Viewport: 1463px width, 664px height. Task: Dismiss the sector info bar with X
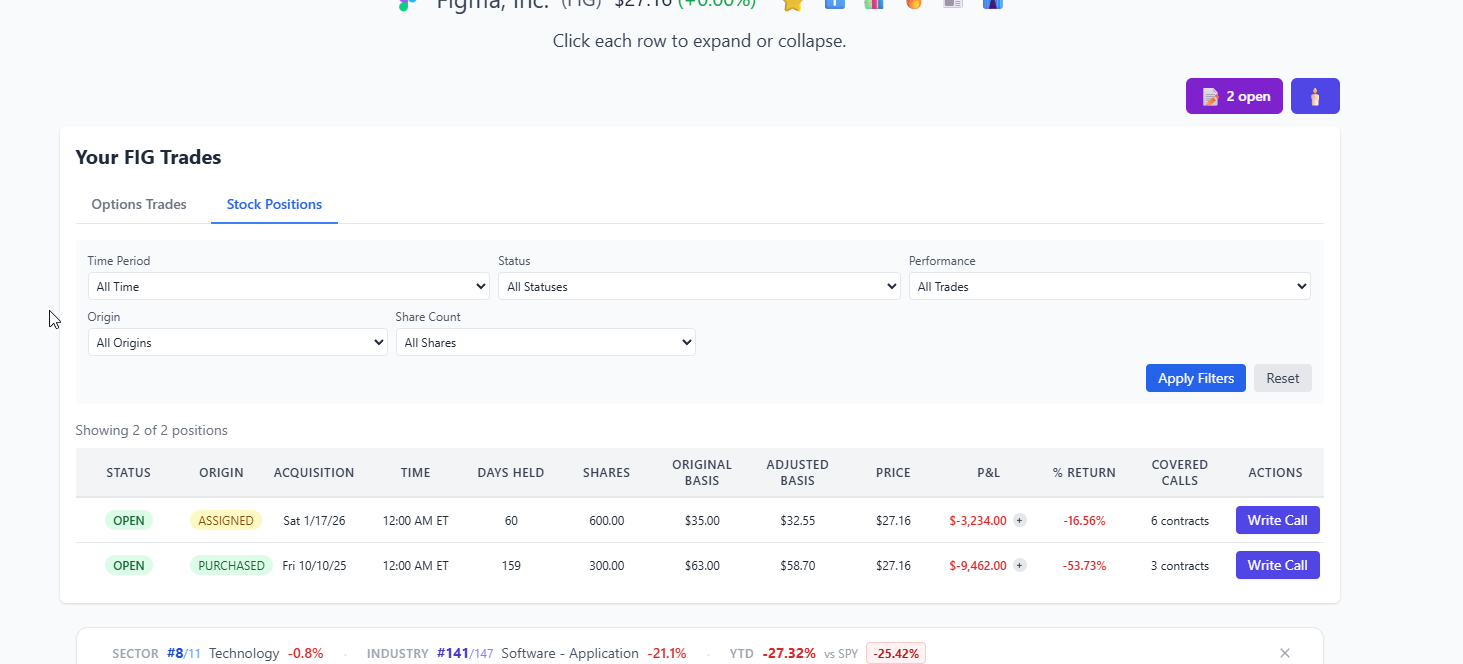tap(1285, 653)
